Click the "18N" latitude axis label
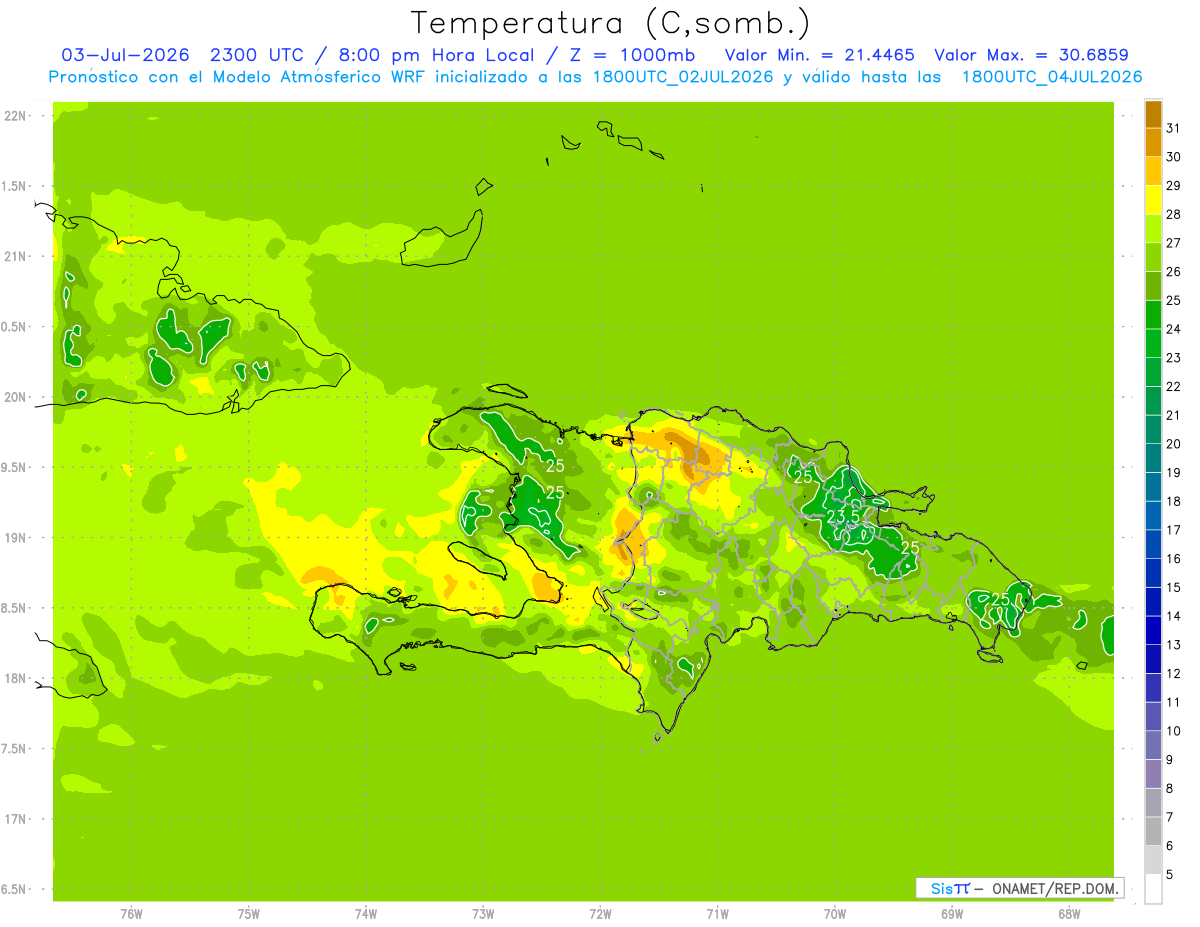This screenshot has width=1200, height=927. coord(14,678)
